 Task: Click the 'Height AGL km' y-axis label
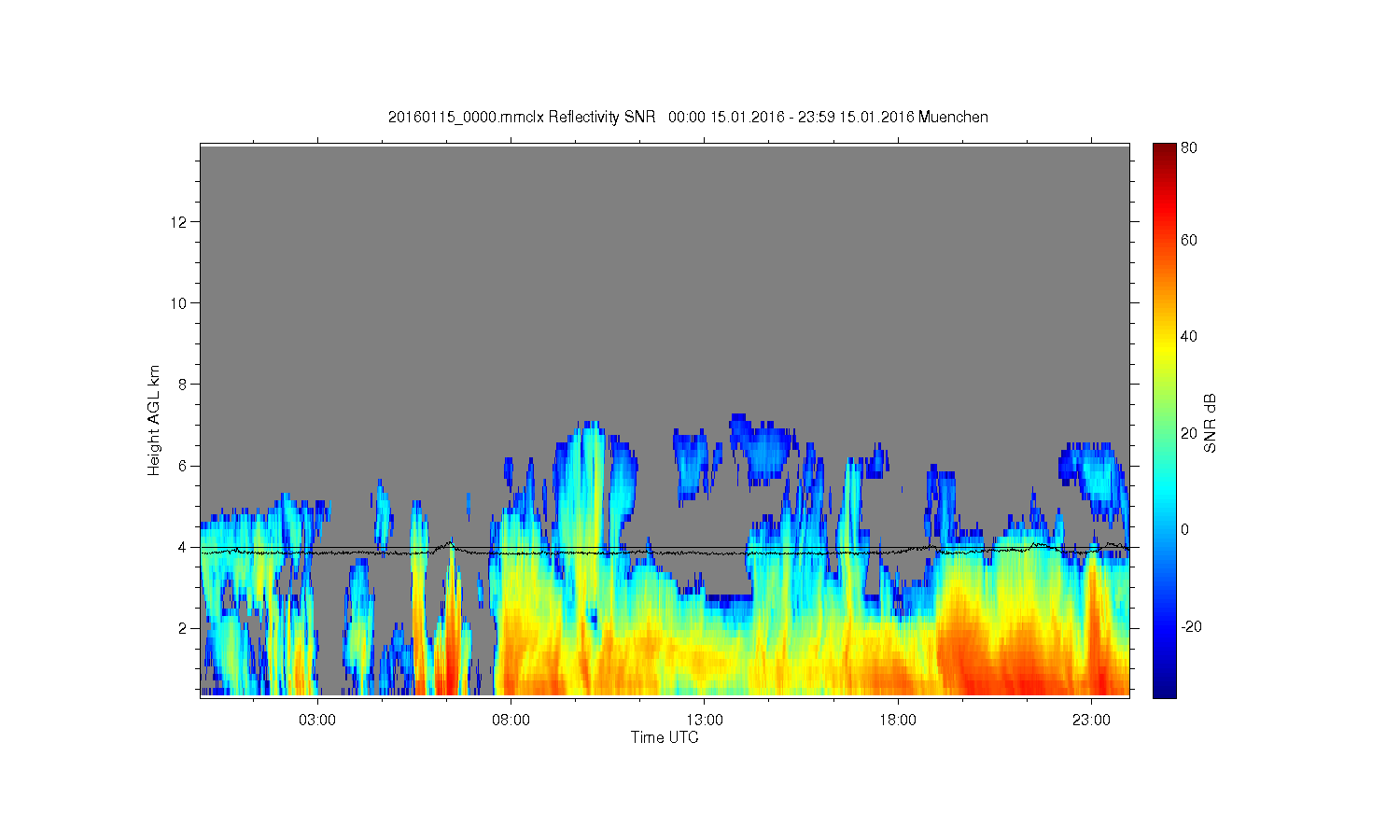[154, 420]
